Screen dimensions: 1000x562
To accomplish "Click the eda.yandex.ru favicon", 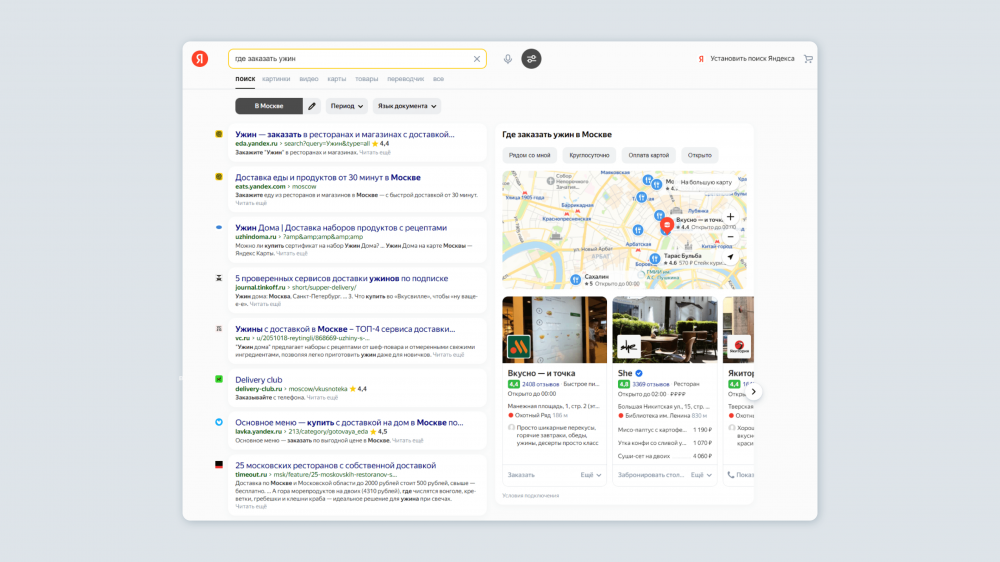I will (x=219, y=134).
